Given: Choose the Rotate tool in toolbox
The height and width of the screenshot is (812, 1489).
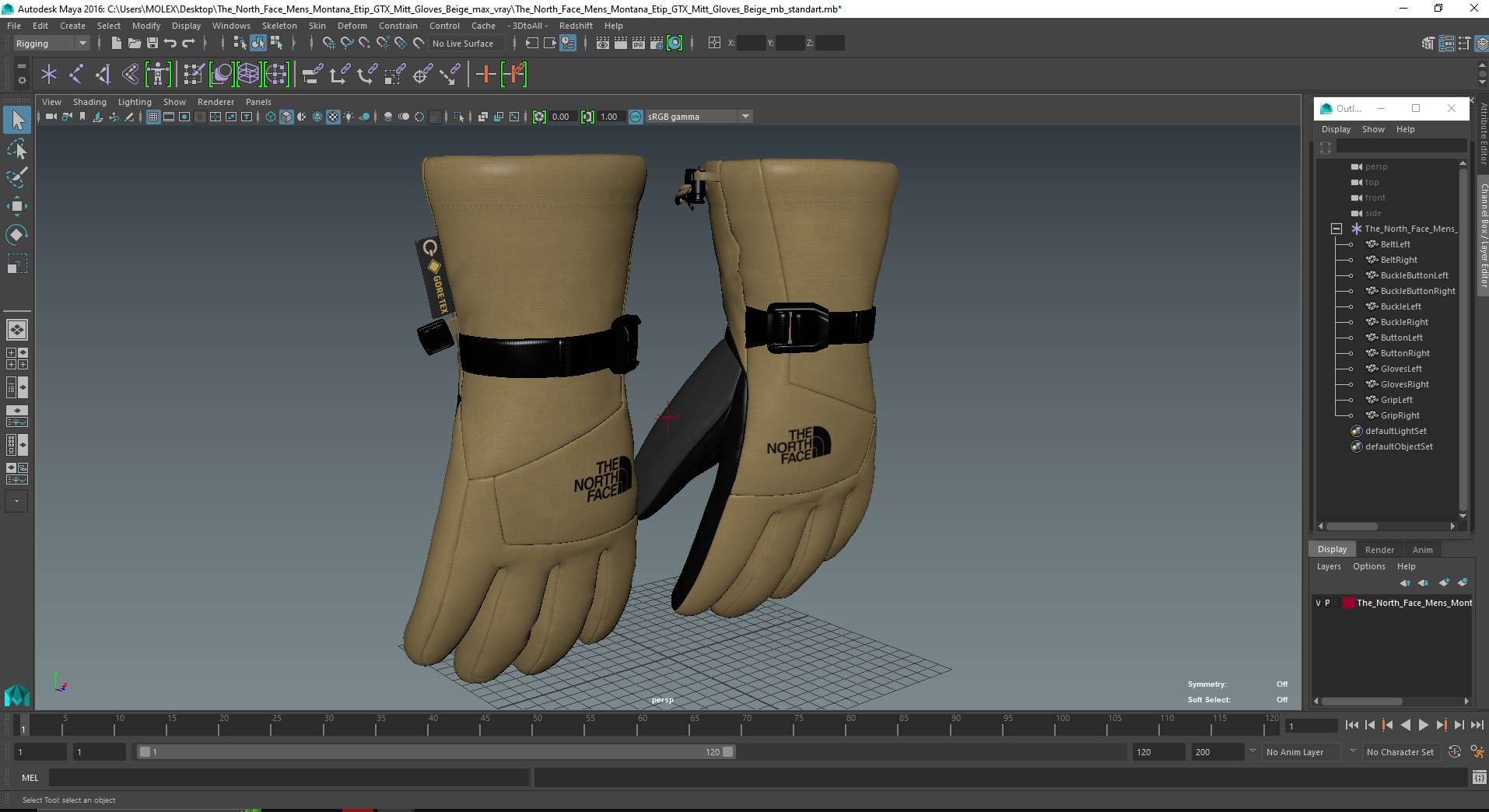Looking at the screenshot, I should 17,234.
